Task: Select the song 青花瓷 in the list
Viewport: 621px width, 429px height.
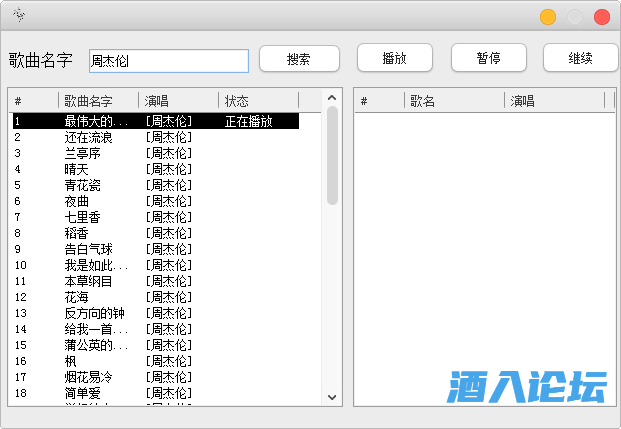Action: (x=84, y=185)
